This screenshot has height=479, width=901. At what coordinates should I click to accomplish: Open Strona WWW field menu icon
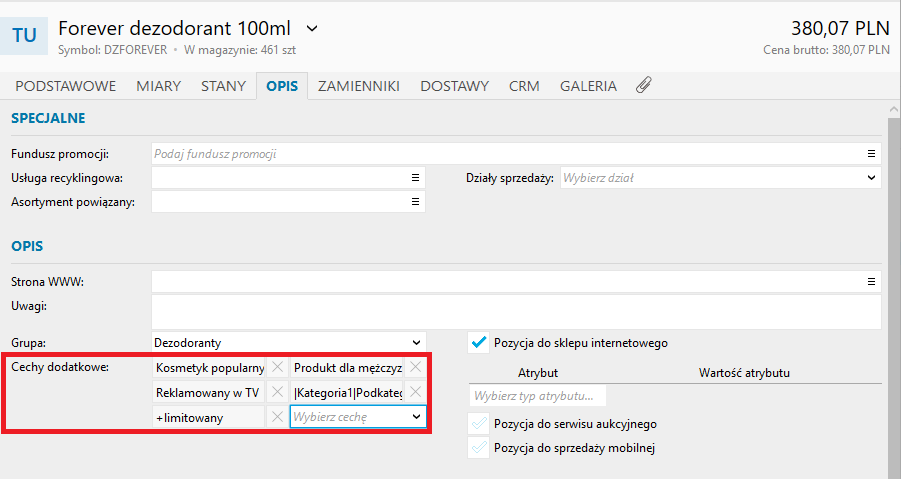click(x=871, y=282)
